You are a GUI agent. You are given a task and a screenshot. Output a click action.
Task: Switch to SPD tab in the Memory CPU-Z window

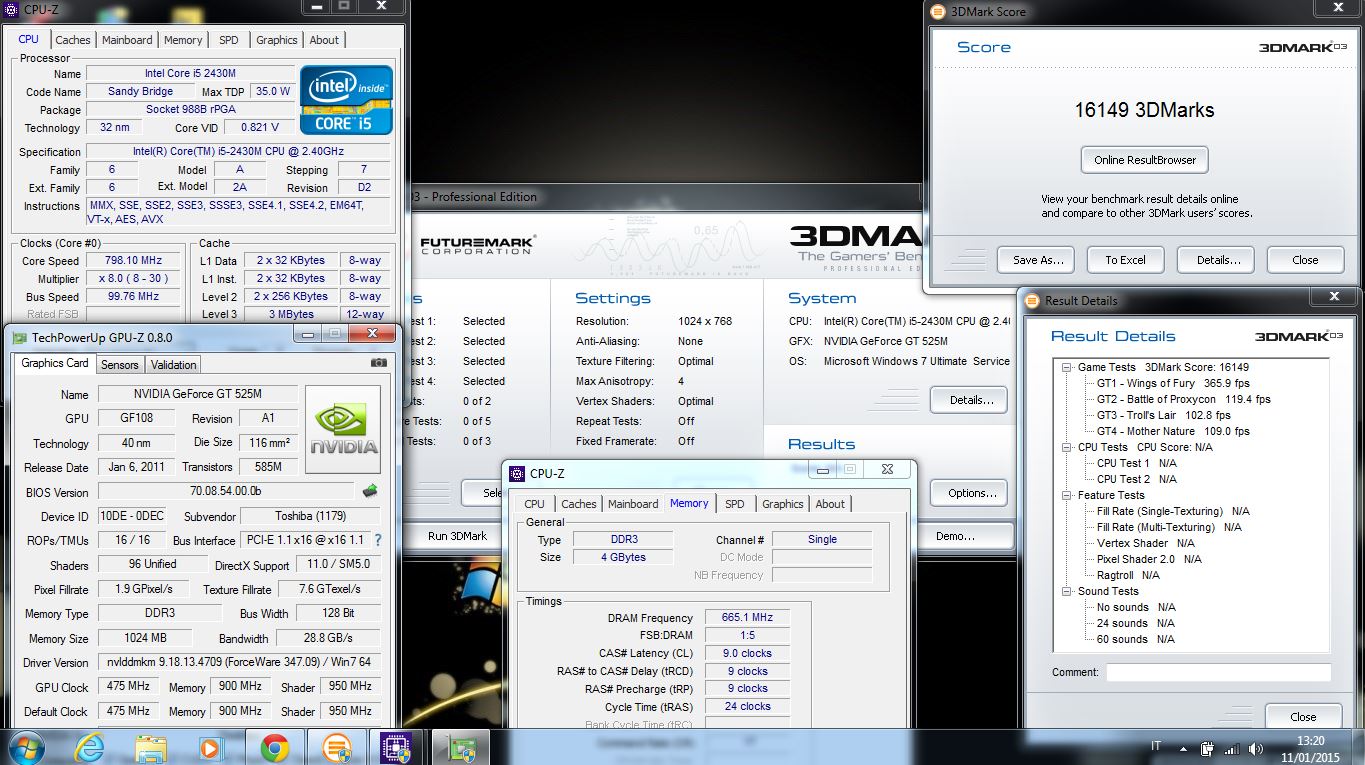pos(735,504)
